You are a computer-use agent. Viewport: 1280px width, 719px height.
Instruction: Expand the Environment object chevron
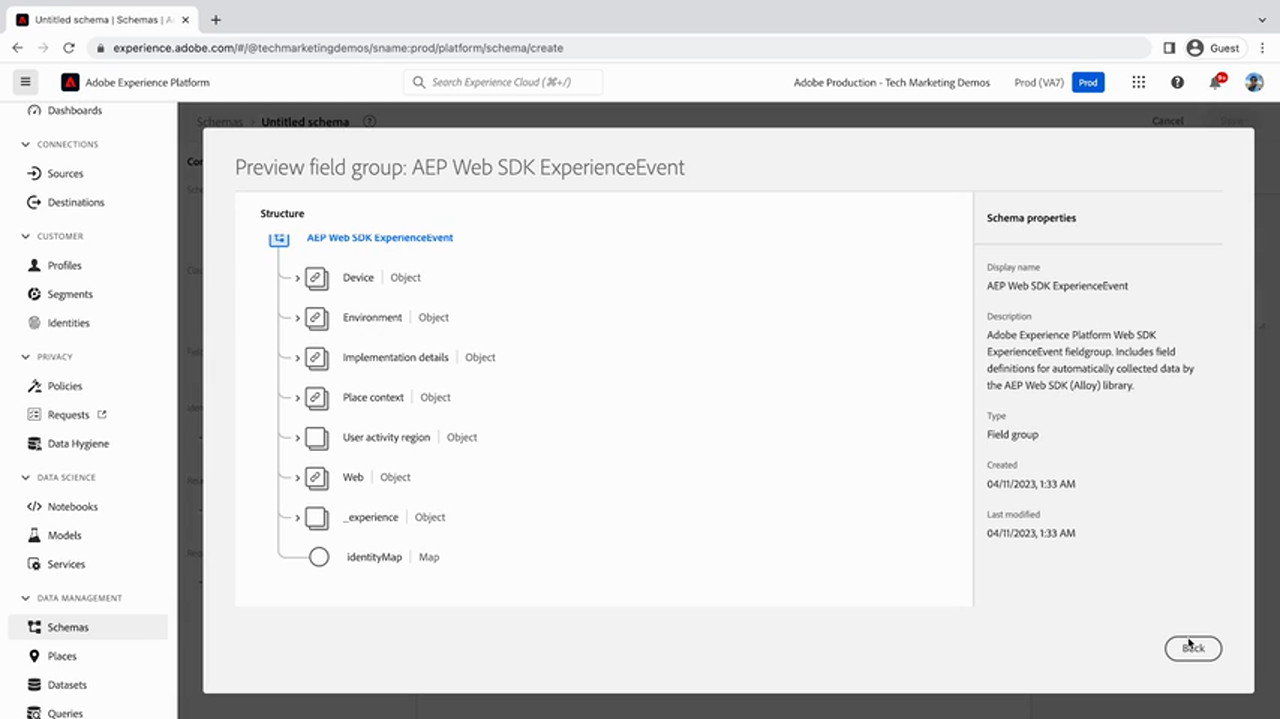[x=297, y=318]
